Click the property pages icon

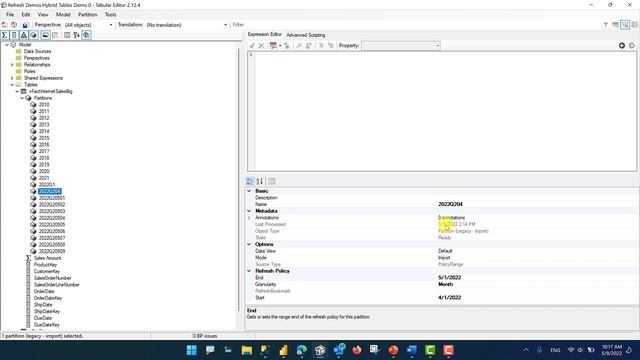pyautogui.click(x=272, y=181)
